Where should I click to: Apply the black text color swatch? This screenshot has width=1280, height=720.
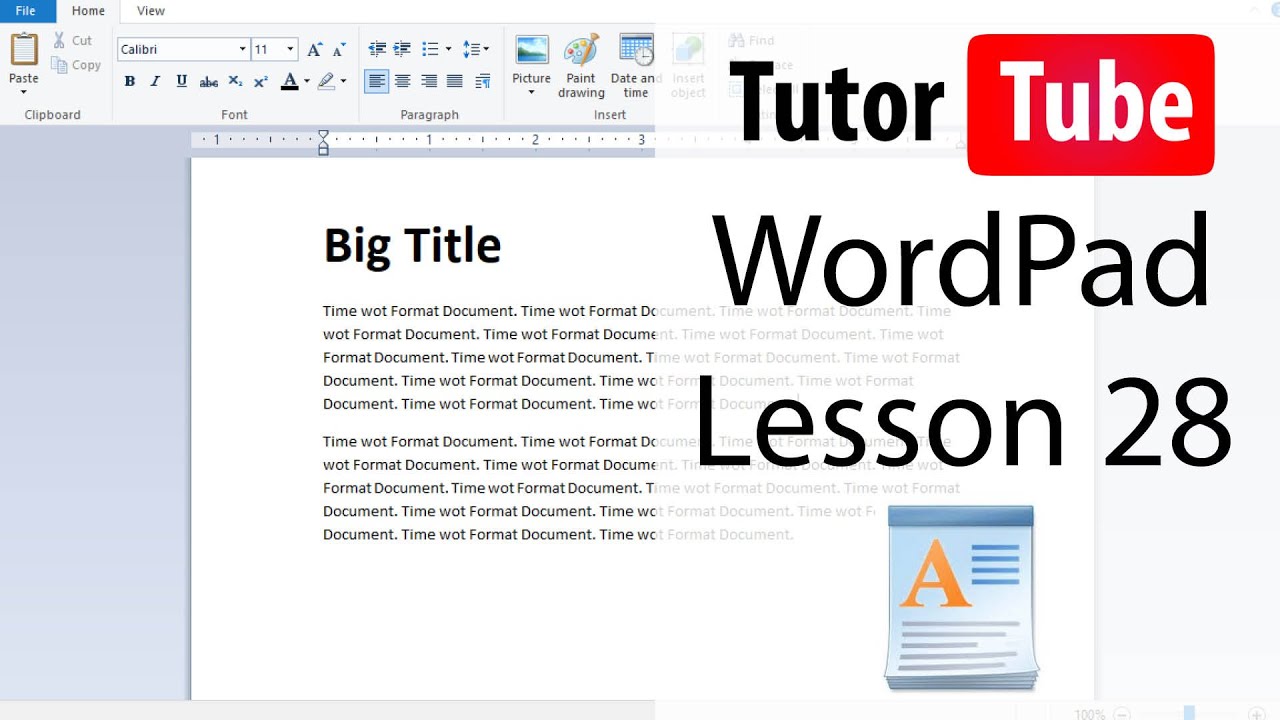289,82
